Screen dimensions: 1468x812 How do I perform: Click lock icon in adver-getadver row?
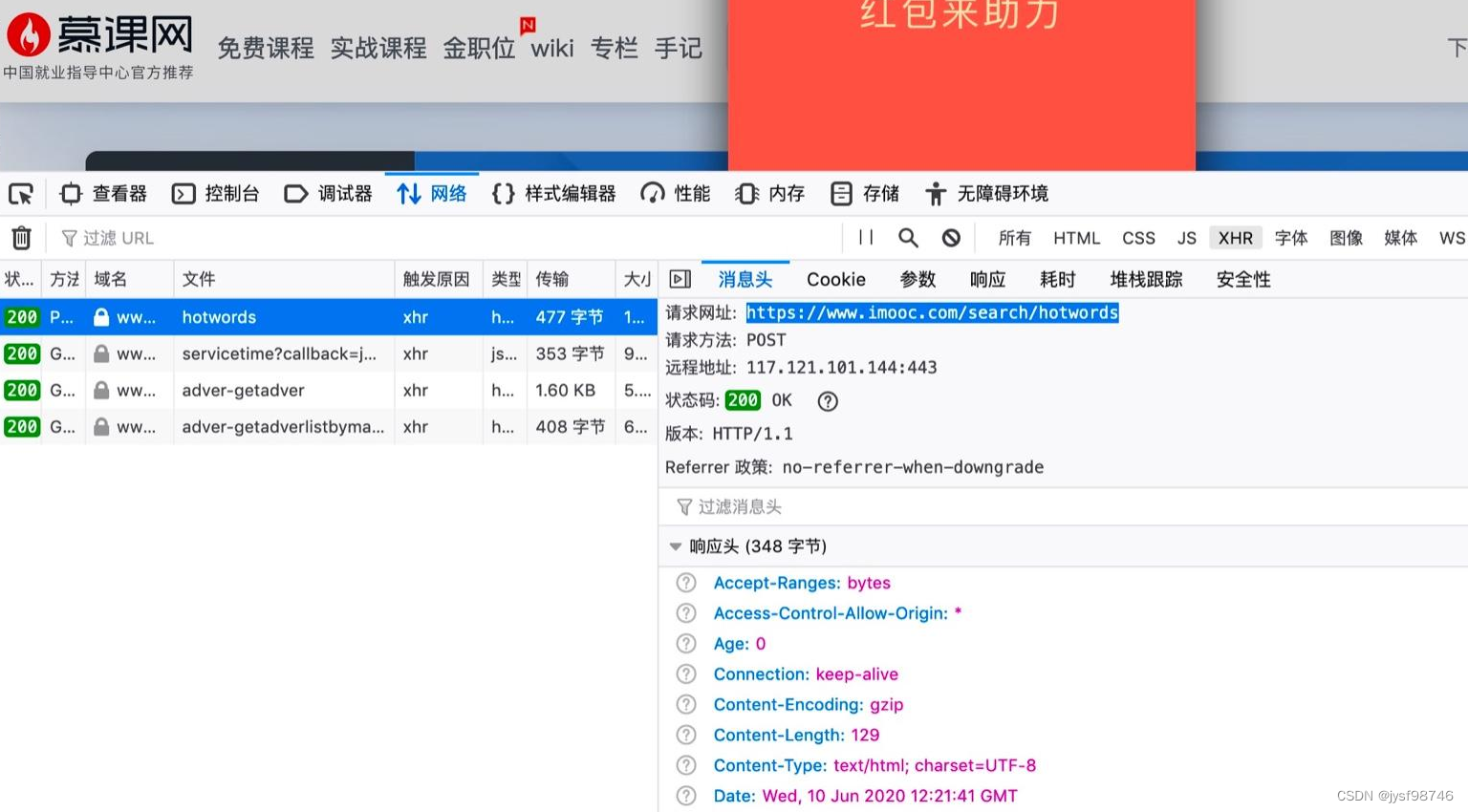coord(101,390)
